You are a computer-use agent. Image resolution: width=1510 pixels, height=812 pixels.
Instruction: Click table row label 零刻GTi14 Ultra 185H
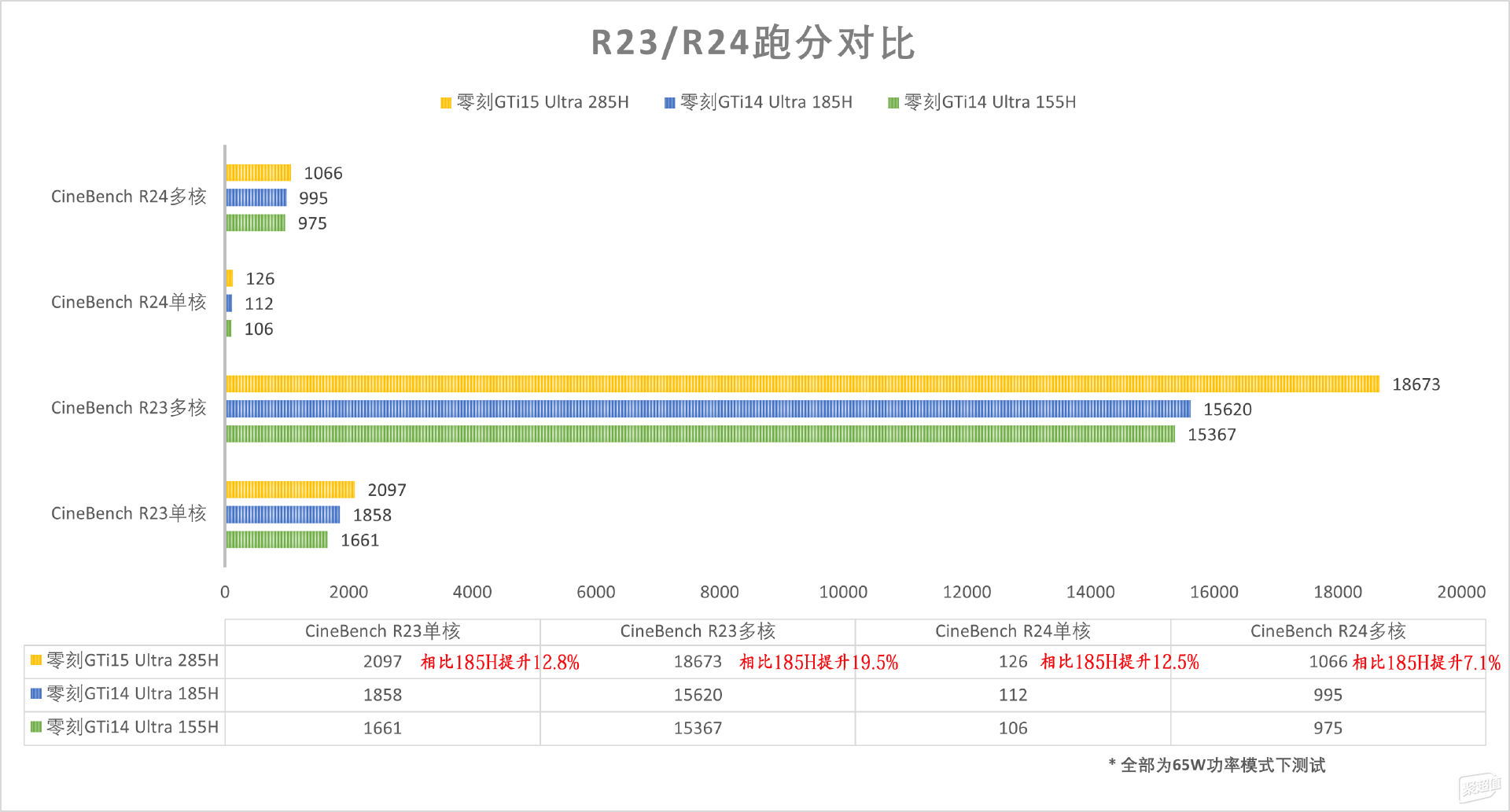[132, 693]
